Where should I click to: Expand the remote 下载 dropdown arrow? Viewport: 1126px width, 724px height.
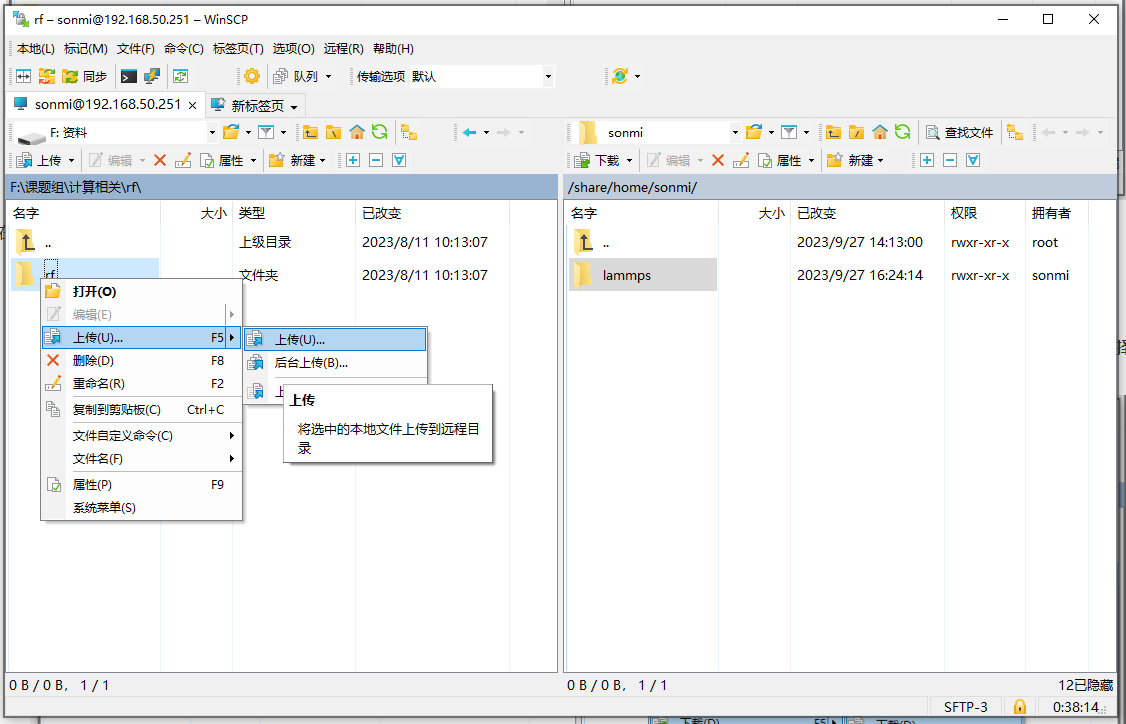pyautogui.click(x=629, y=160)
